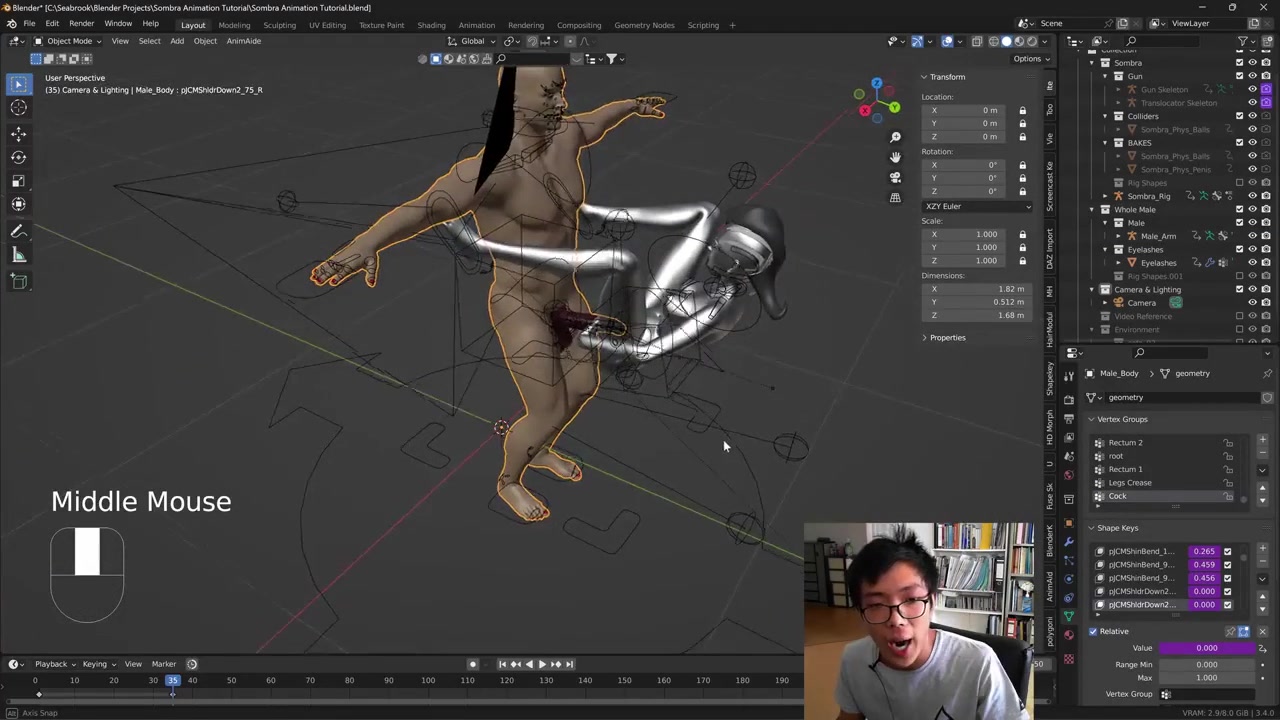Select the 3D Cursor tool
Screen dimensions: 1280x720
pos(18,108)
